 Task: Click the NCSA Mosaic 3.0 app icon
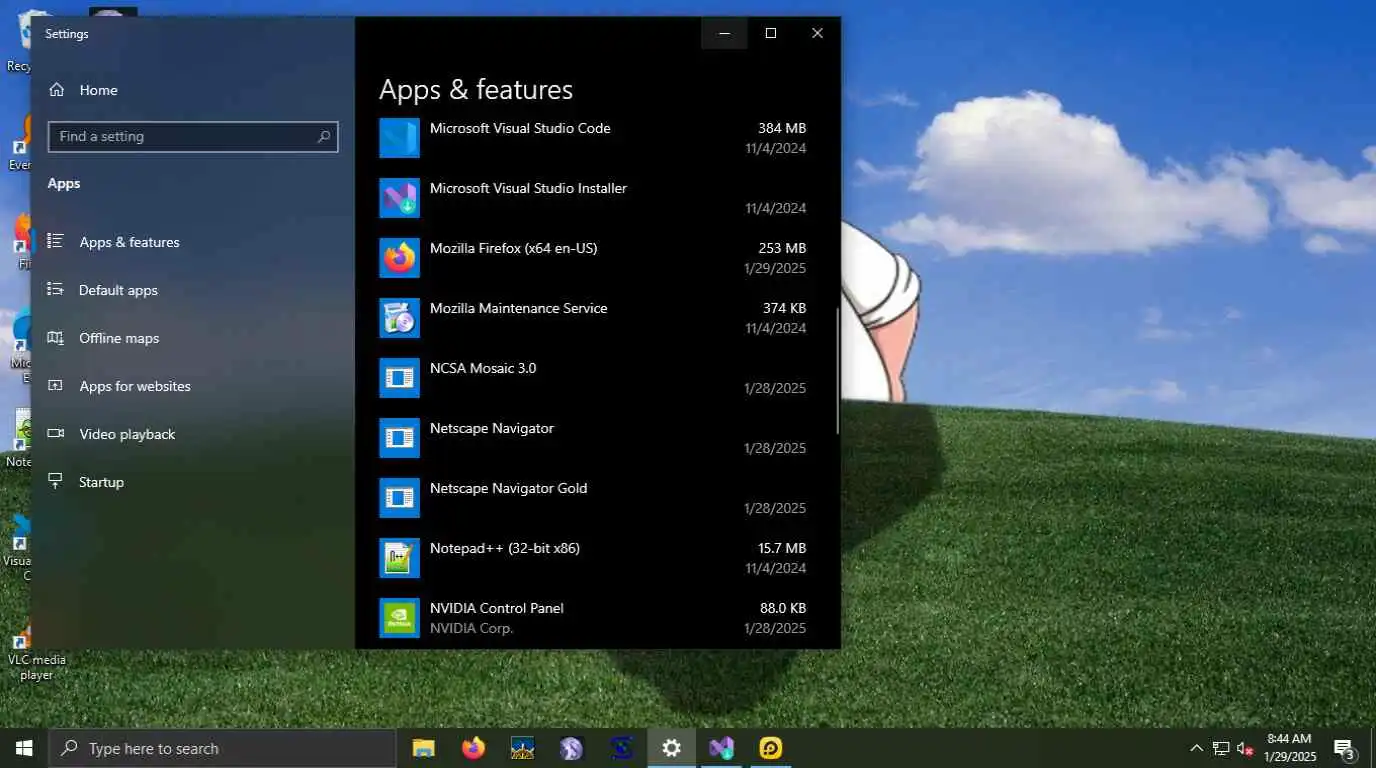pyautogui.click(x=399, y=378)
